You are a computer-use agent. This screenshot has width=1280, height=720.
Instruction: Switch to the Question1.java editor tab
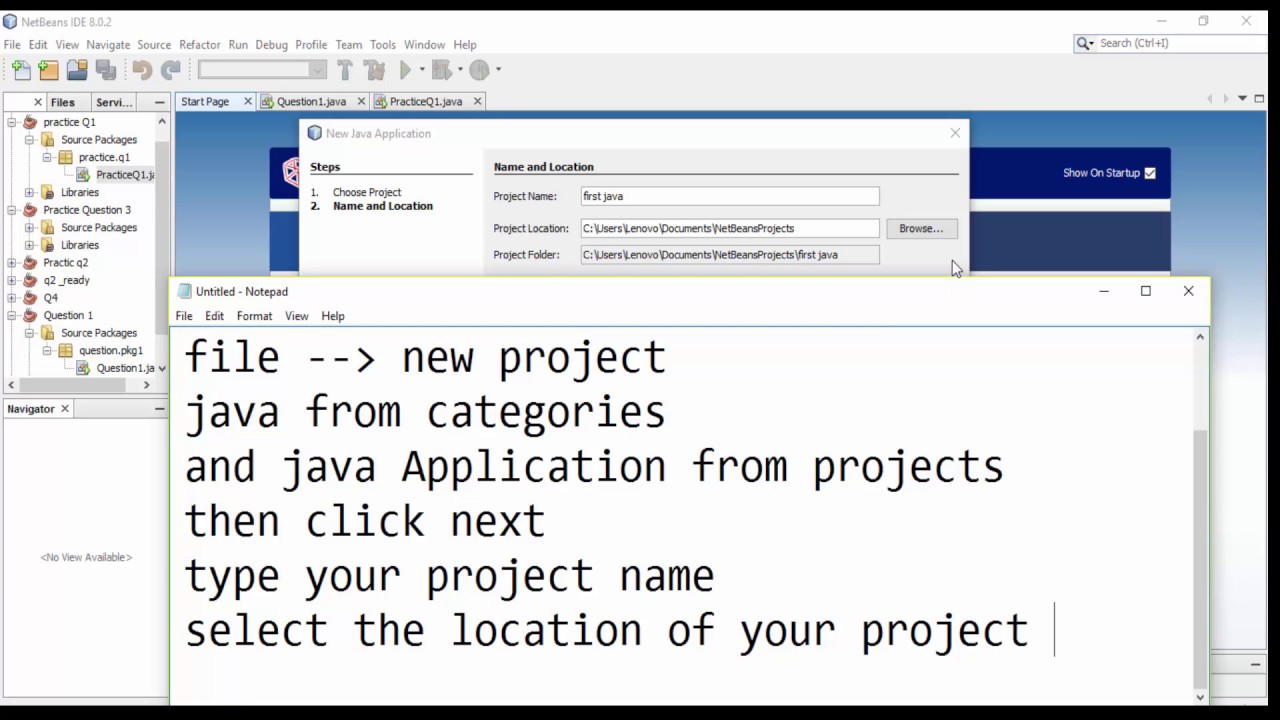(x=311, y=102)
